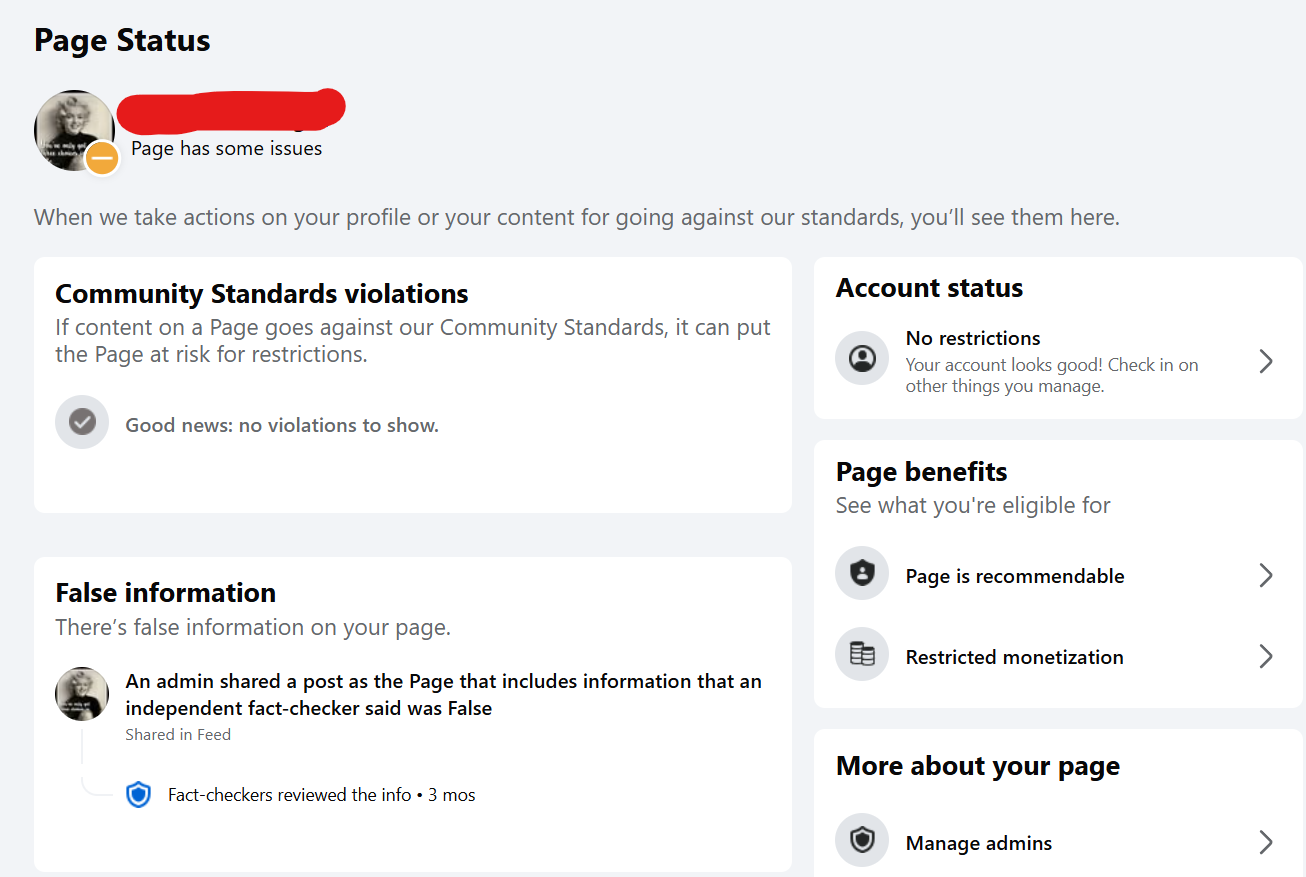Select the Manage admins option
1306x877 pixels.
(x=1058, y=842)
